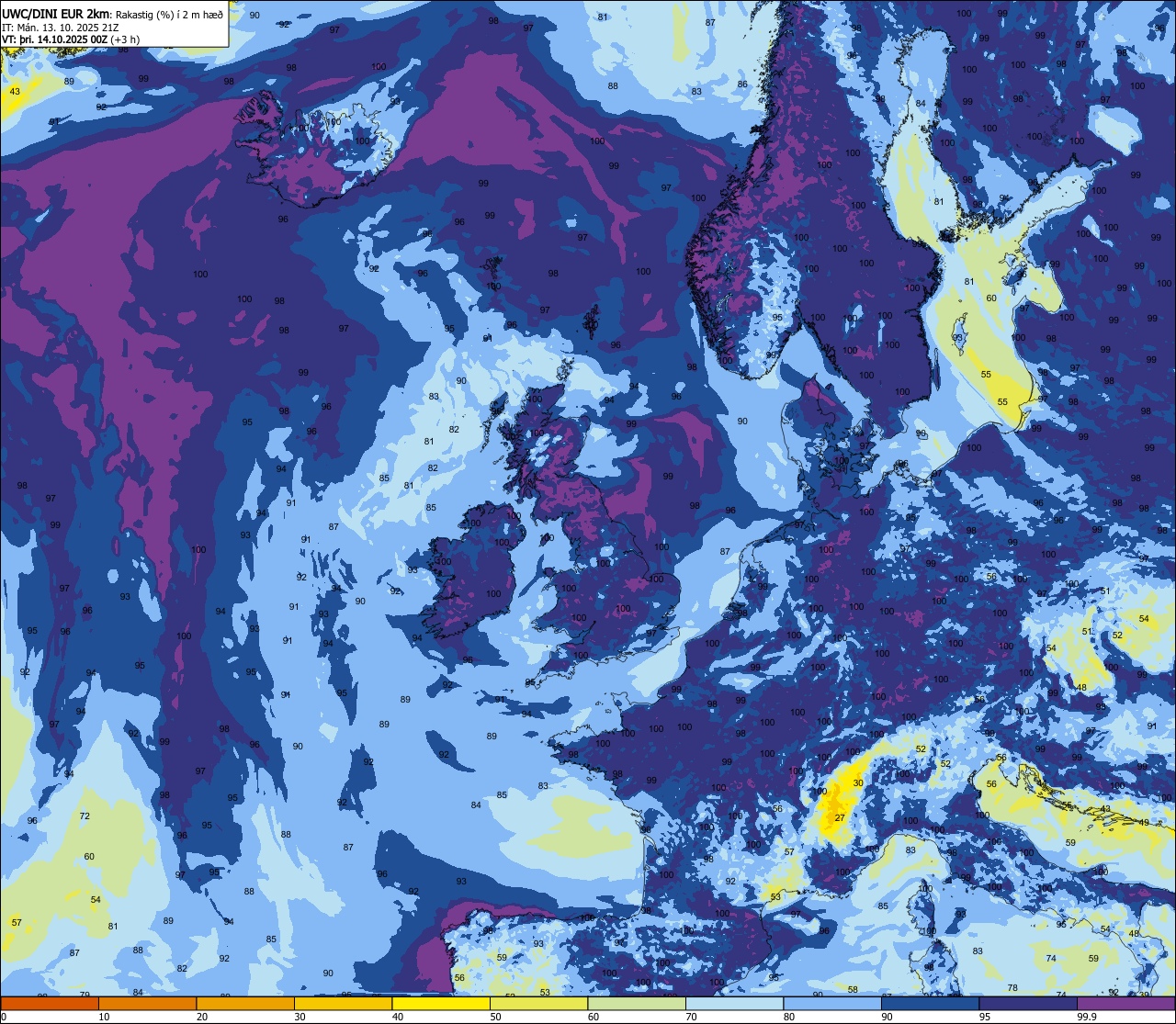Click the 90–95 medium blue legend swatch
This screenshot has height=1024, width=1176.
click(930, 1004)
